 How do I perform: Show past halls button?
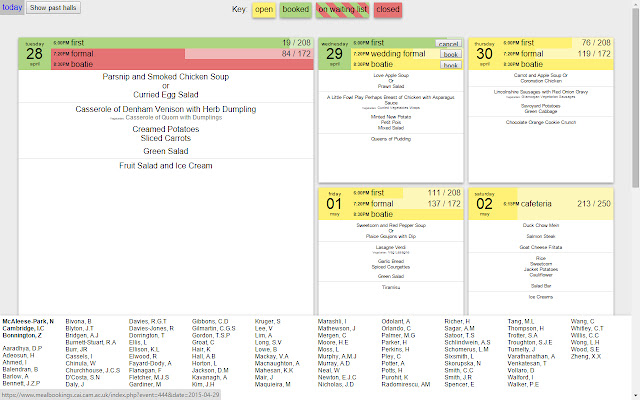(x=53, y=8)
